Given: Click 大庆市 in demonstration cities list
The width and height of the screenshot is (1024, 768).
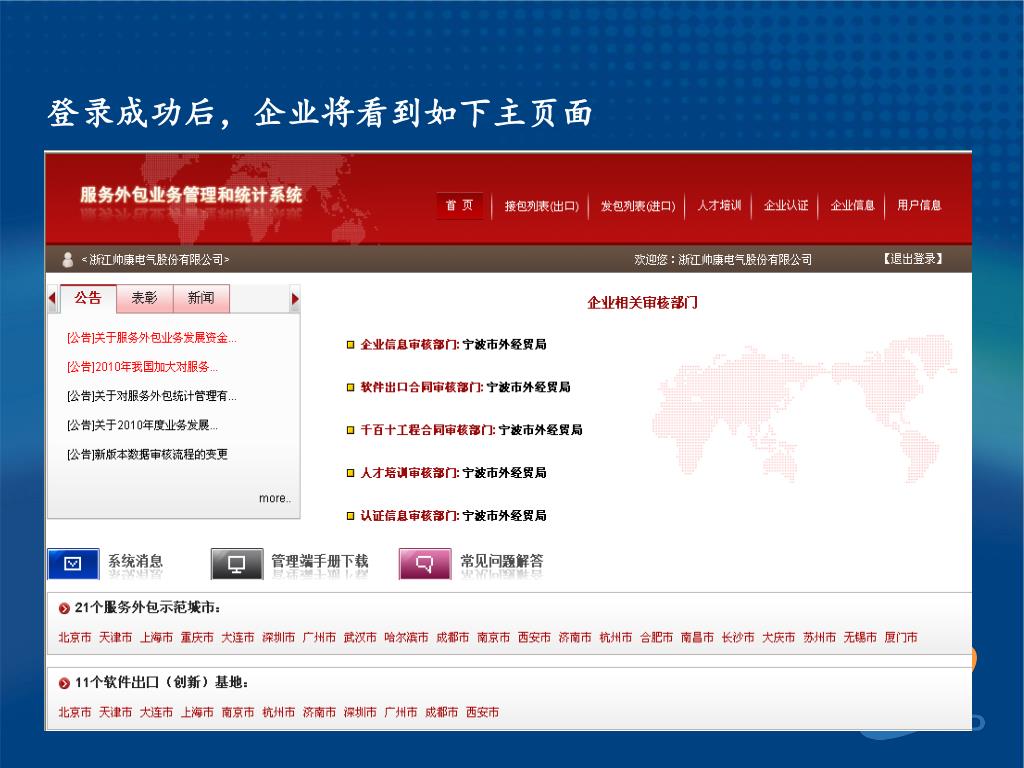Looking at the screenshot, I should (779, 637).
